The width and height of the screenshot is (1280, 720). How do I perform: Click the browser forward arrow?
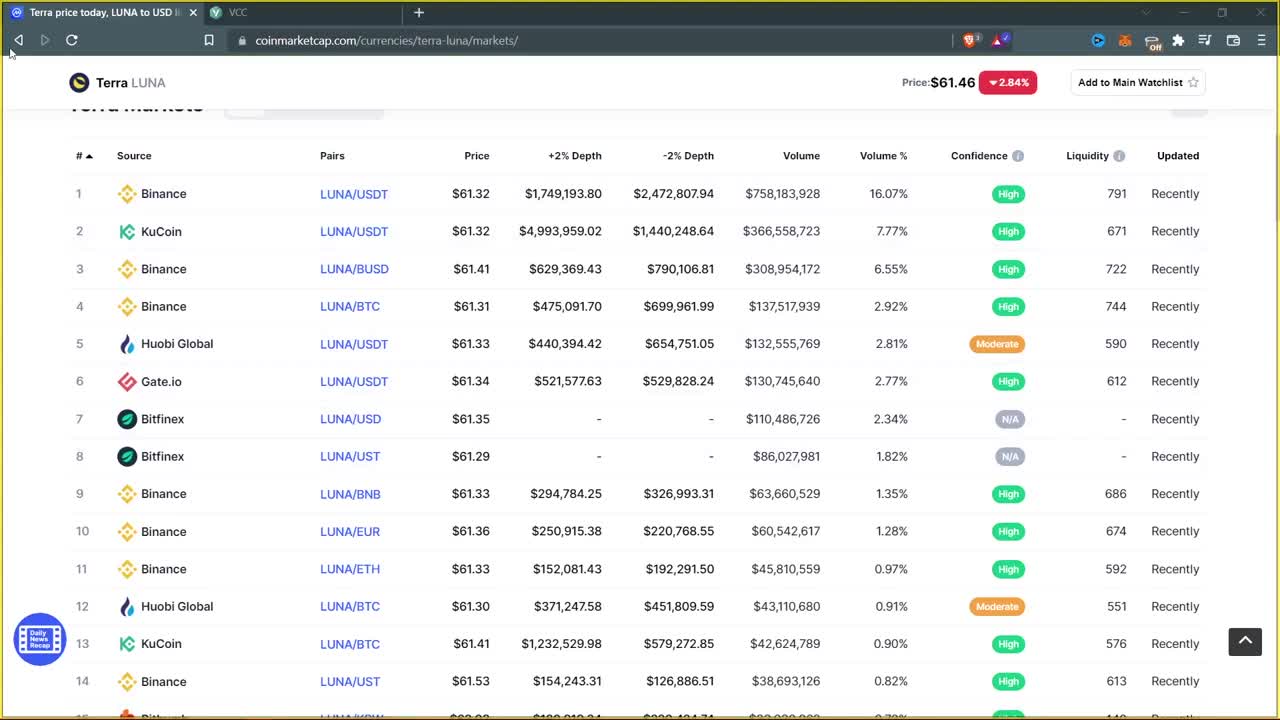[x=45, y=40]
